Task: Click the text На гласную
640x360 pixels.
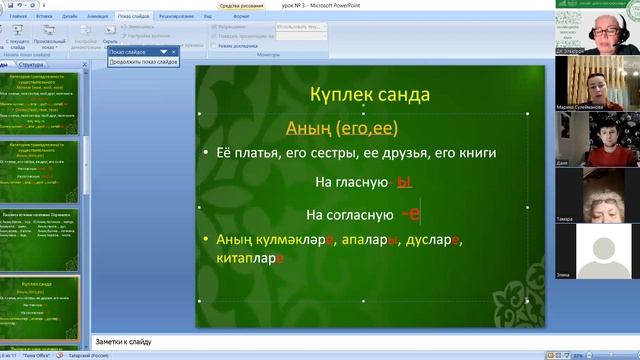Action: (x=351, y=182)
